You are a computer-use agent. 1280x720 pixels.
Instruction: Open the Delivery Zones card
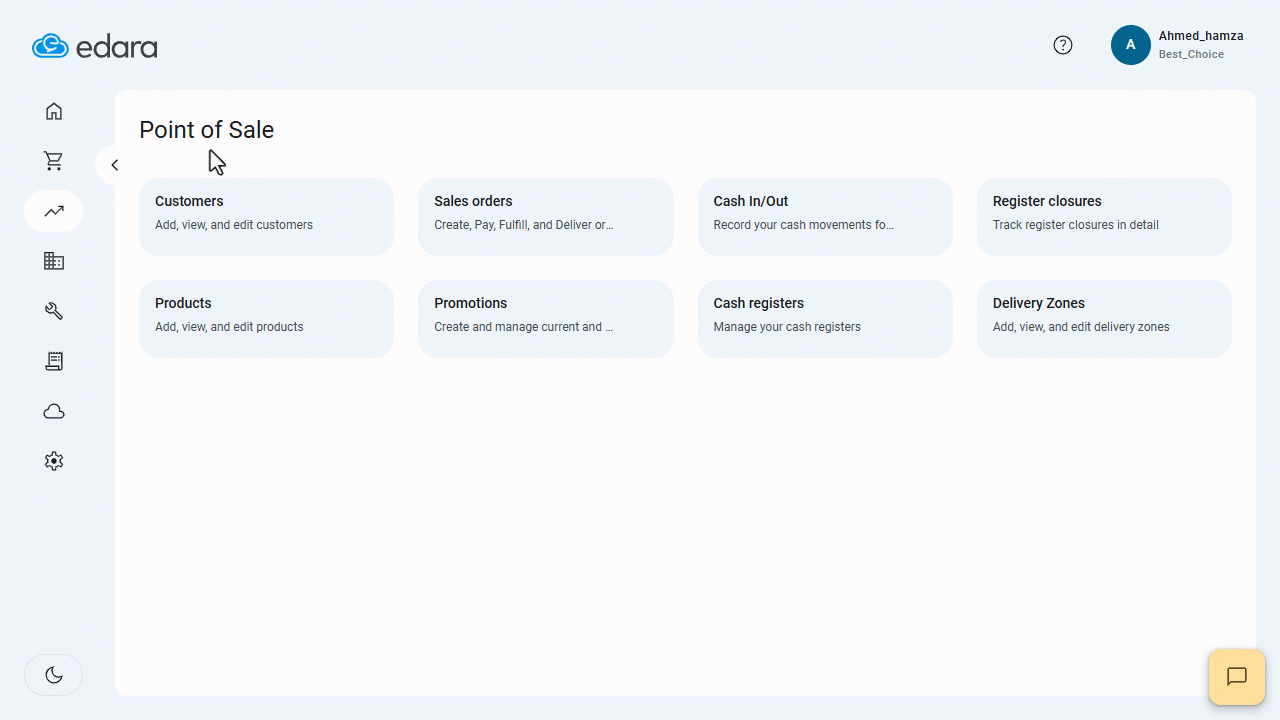coord(1104,319)
